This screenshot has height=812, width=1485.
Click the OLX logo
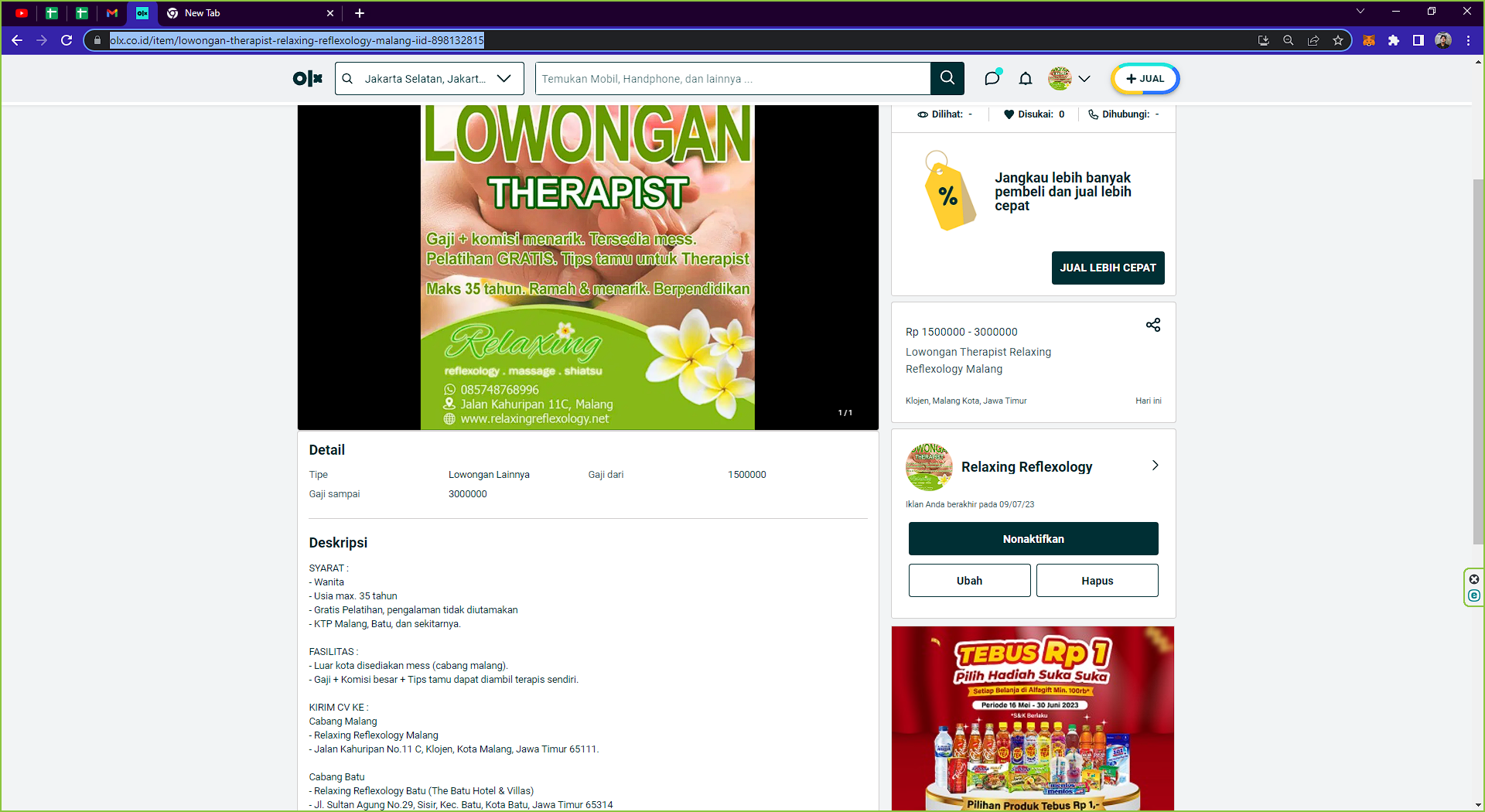pos(308,78)
